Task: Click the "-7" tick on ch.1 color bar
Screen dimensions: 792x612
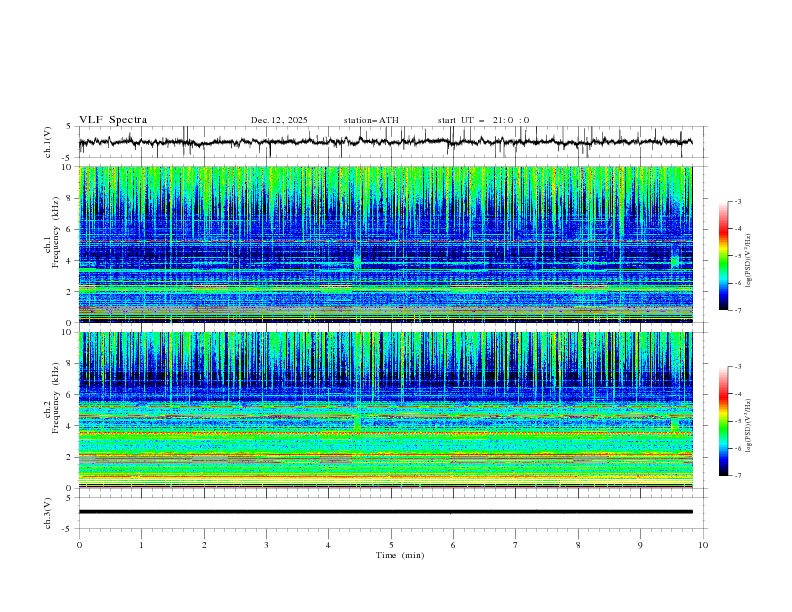Action: pos(737,310)
